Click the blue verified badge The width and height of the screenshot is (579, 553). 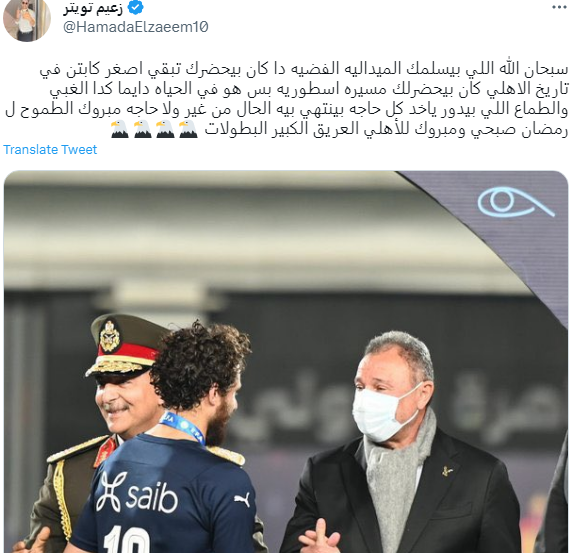pos(136,8)
